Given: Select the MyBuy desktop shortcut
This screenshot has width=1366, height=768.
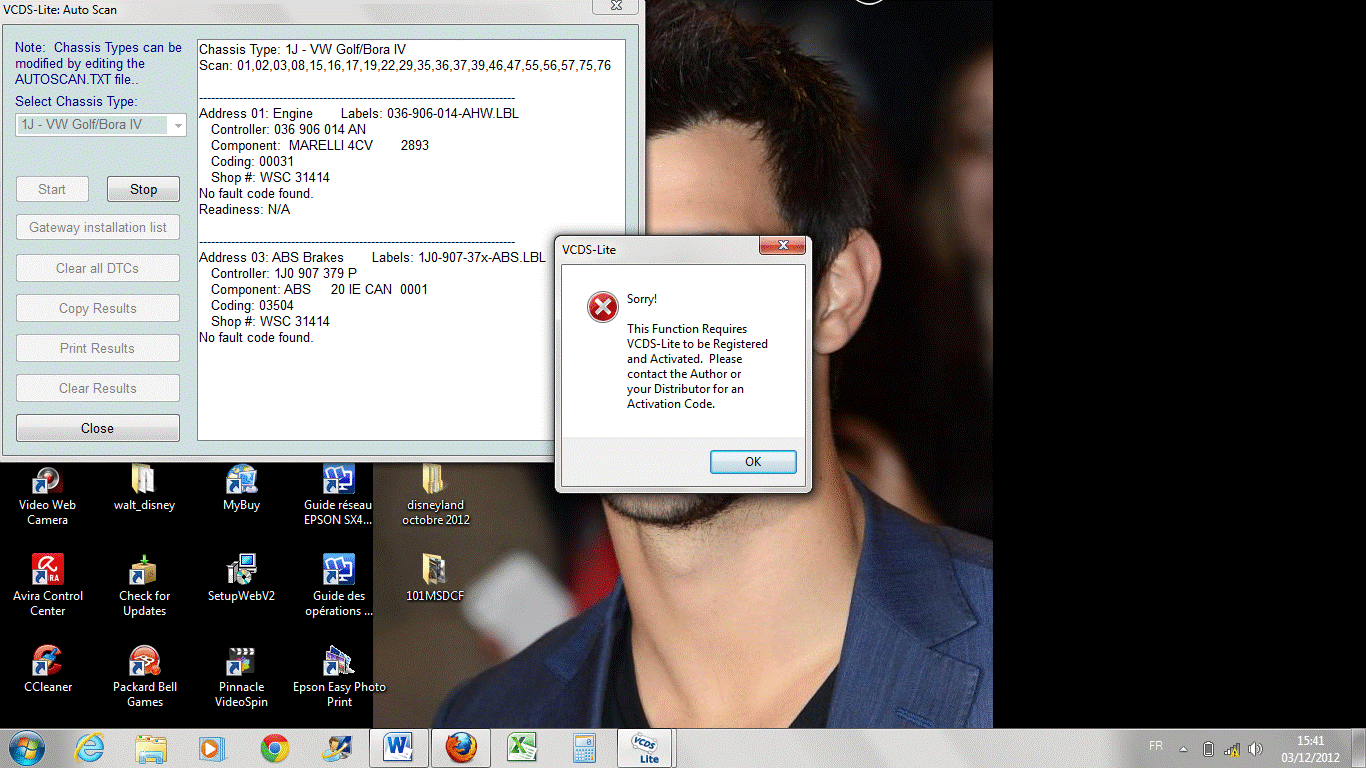Looking at the screenshot, I should tap(241, 488).
